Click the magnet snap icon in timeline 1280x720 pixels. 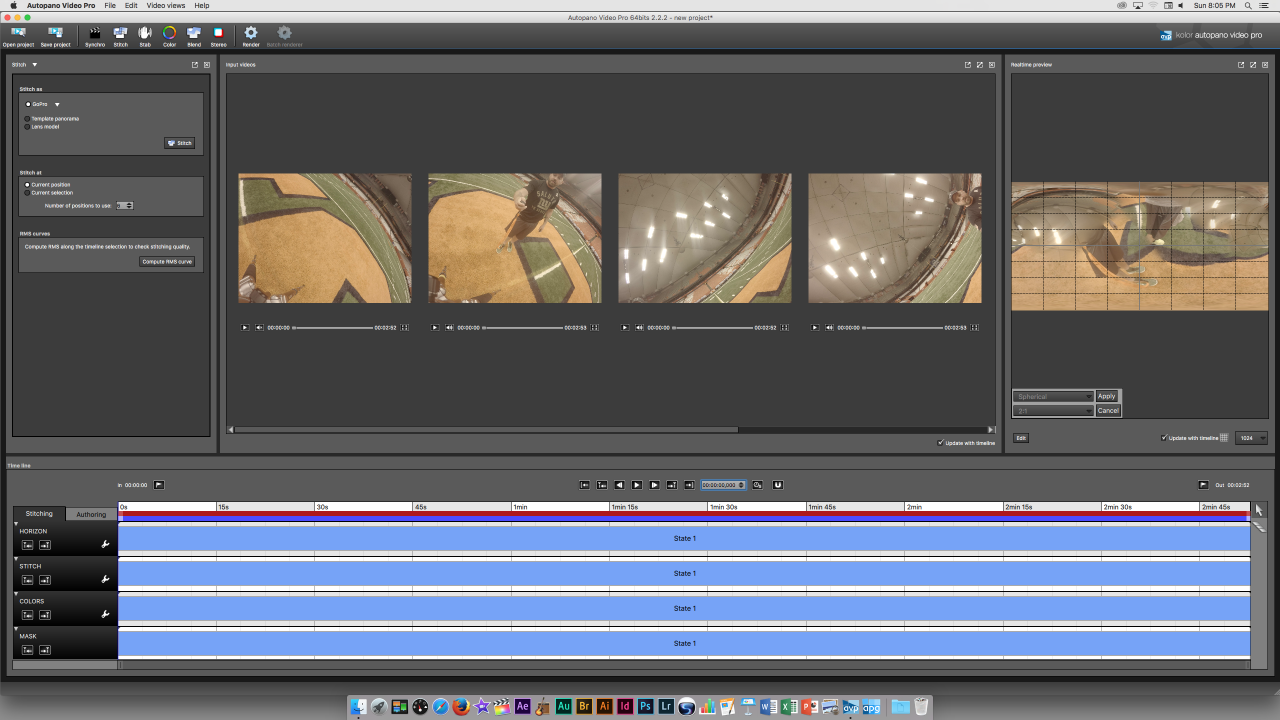click(x=778, y=485)
